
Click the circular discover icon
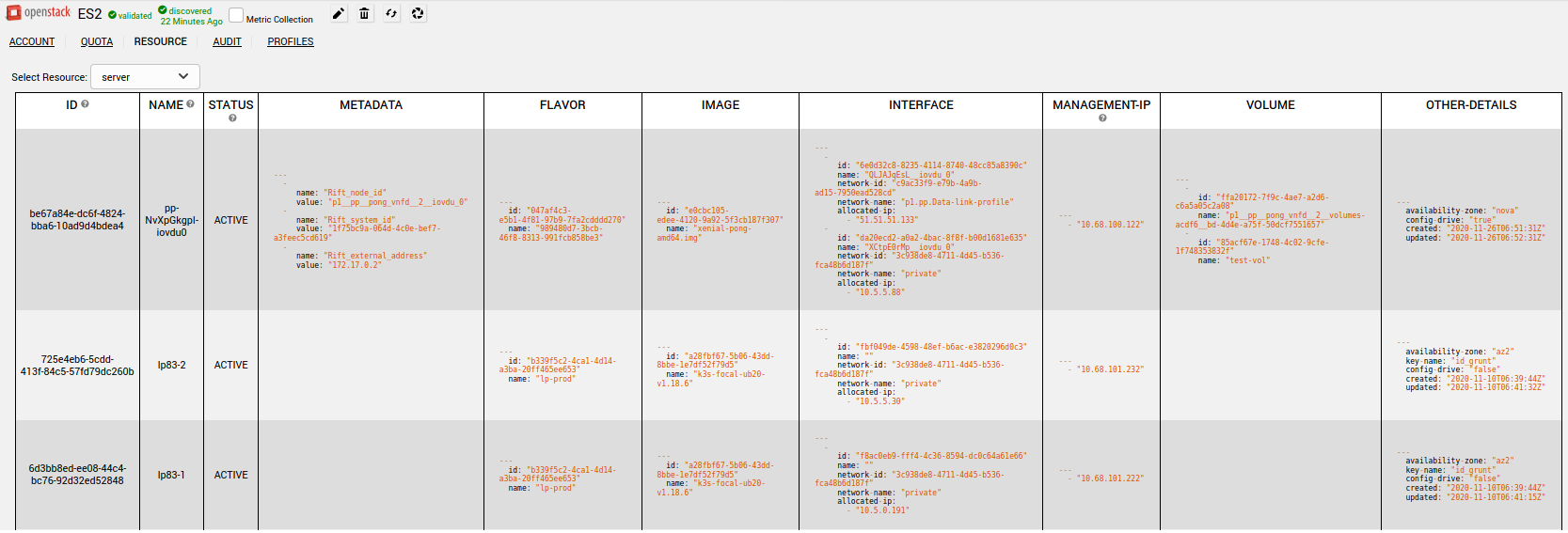tap(418, 14)
